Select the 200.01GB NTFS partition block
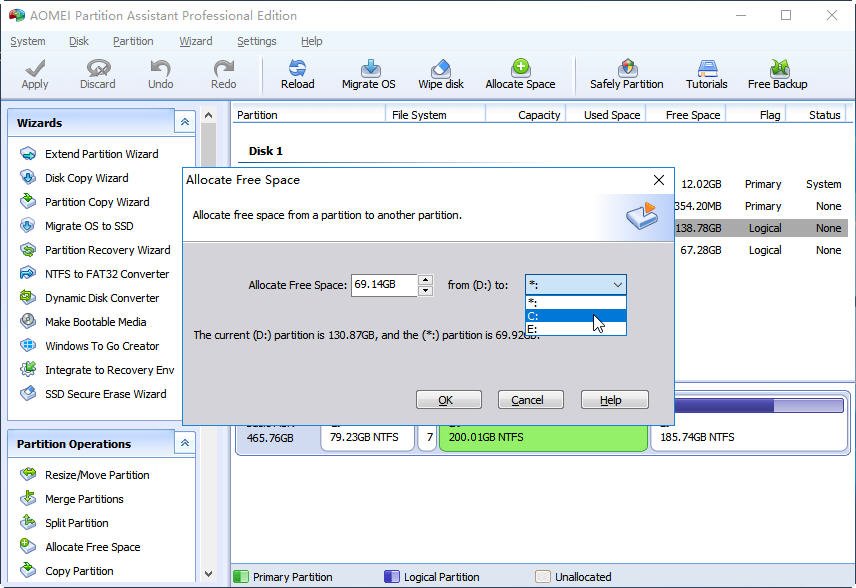856x588 pixels. pyautogui.click(x=543, y=437)
